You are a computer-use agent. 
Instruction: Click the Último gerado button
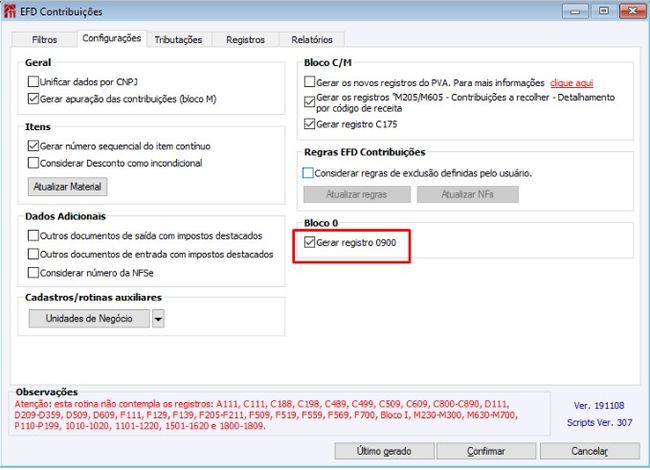[384, 451]
